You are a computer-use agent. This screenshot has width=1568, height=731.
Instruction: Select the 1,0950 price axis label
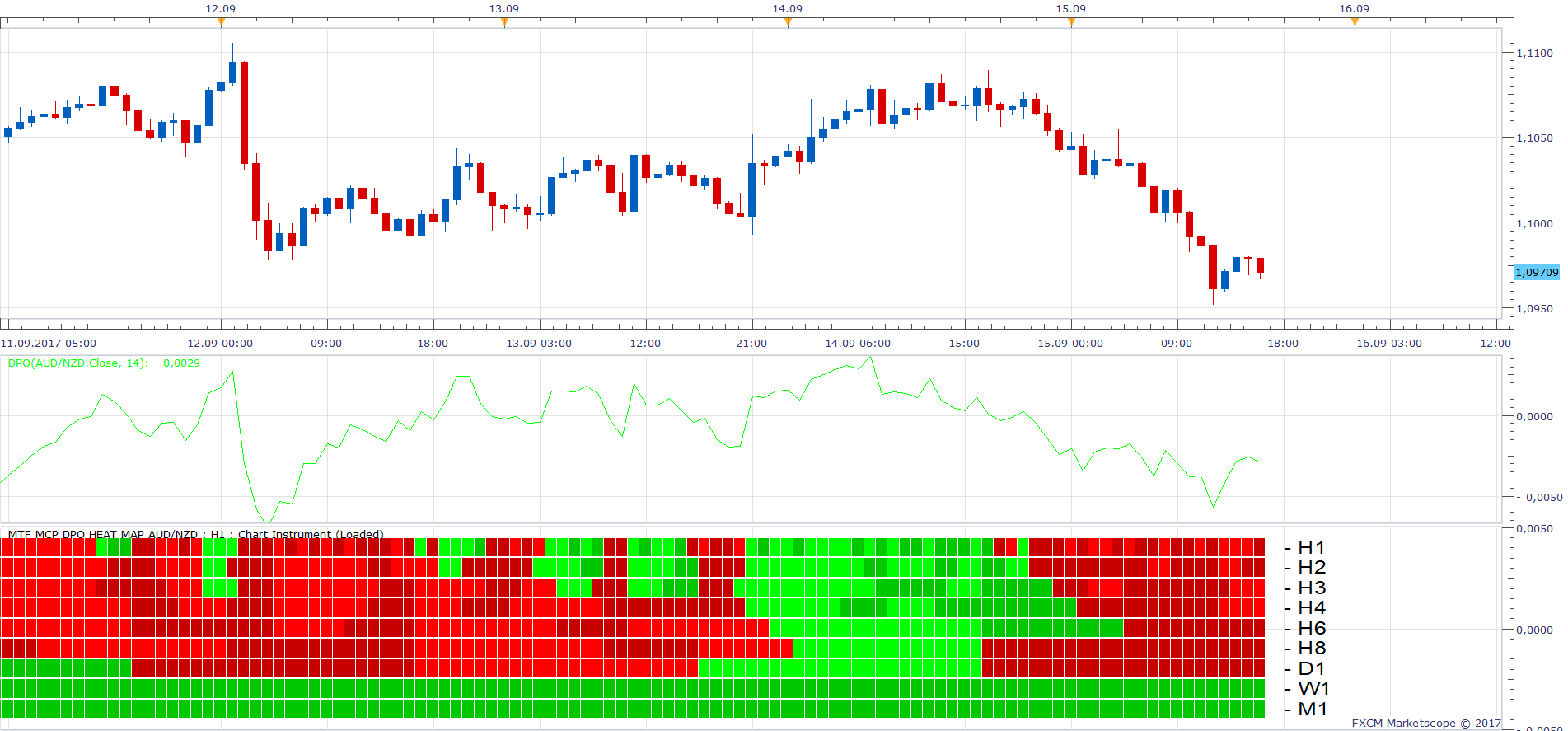[1534, 309]
